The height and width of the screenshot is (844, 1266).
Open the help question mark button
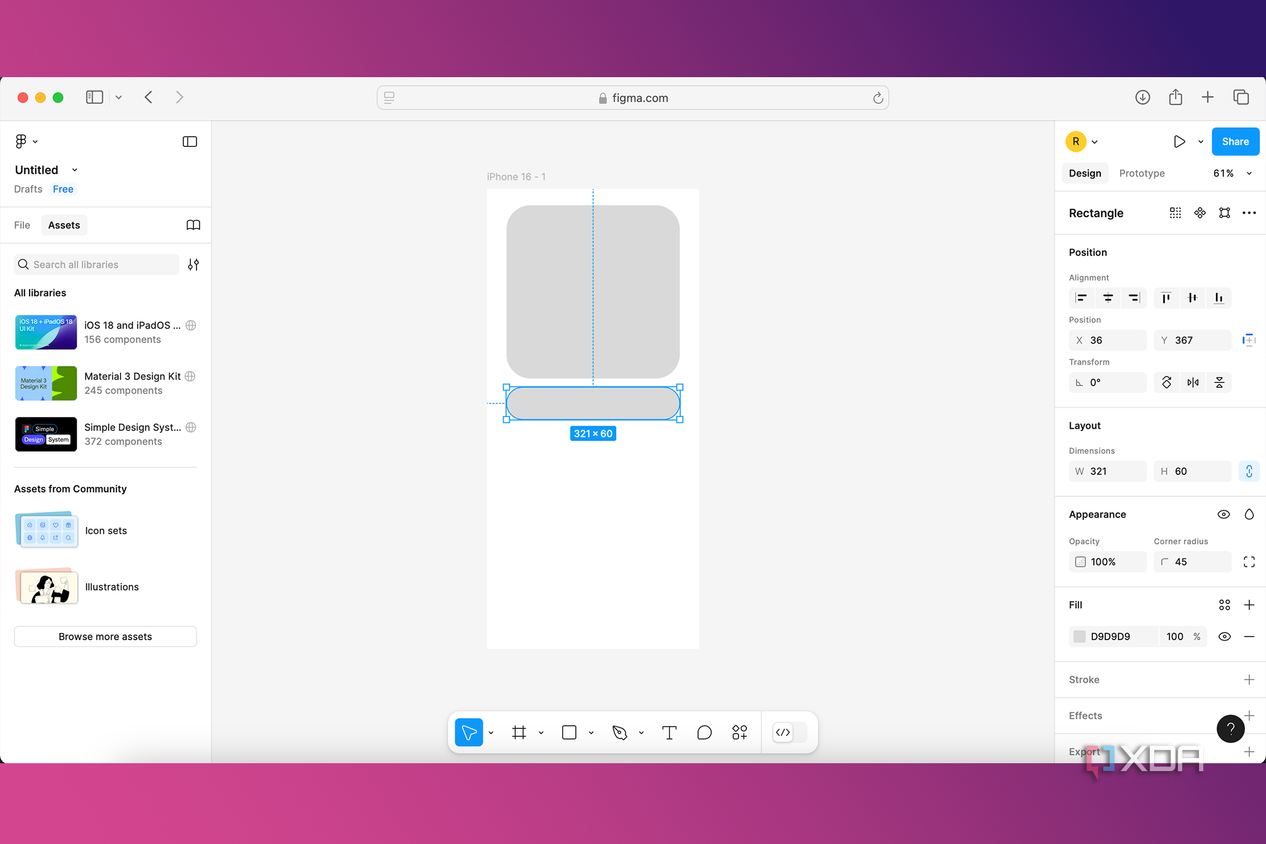(x=1231, y=729)
